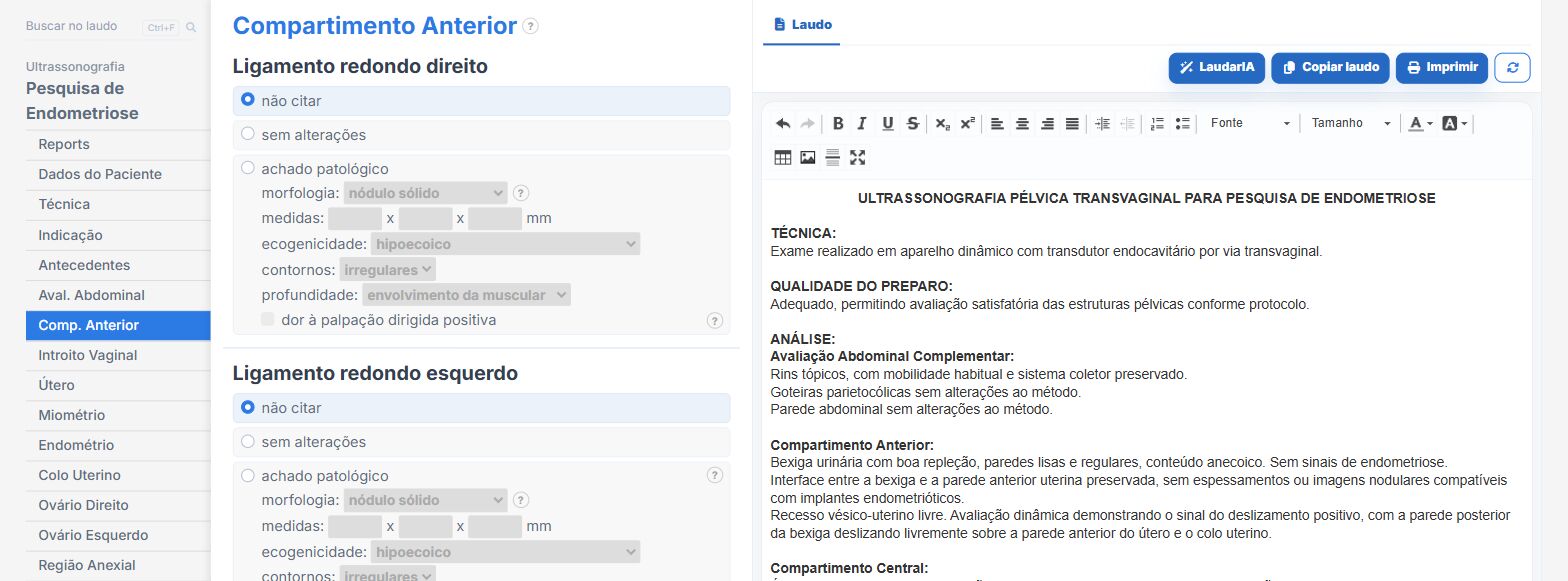Select 'sem alterações' for Ligamento redondo direito

pyautogui.click(x=248, y=134)
